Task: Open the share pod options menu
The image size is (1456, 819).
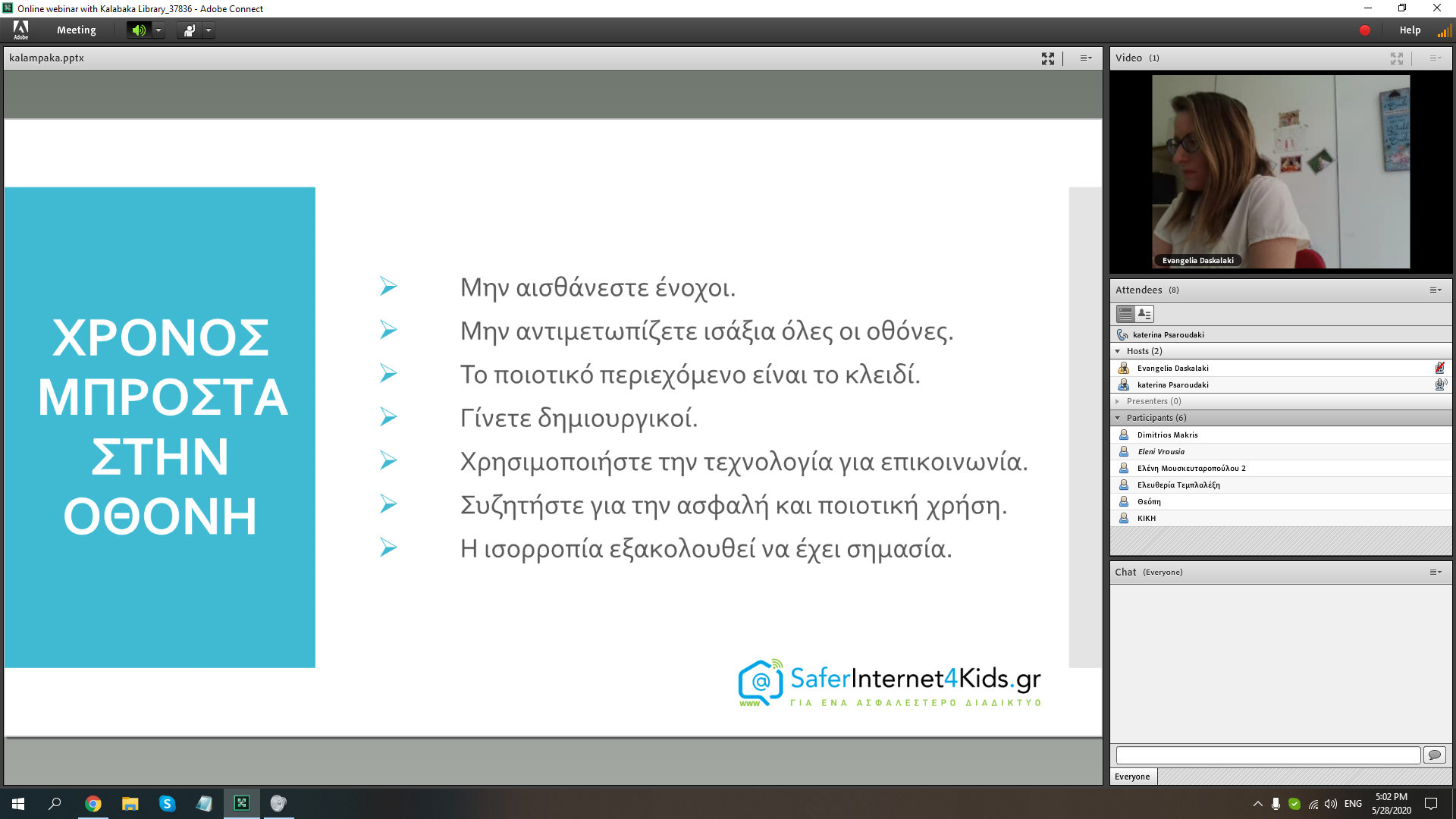Action: 1086,58
